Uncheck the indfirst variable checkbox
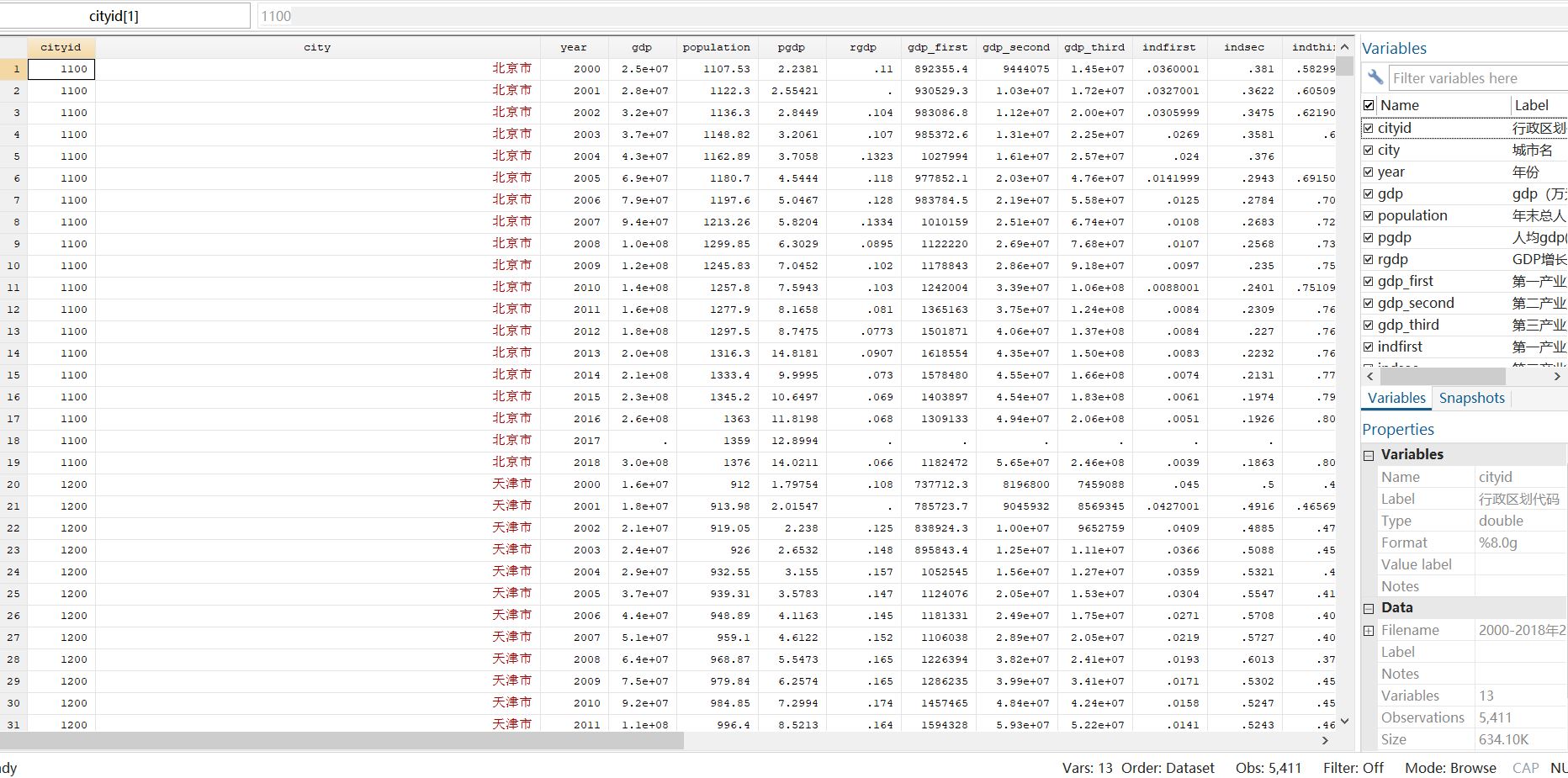Screen dimensions: 1568x778 coord(1369,347)
